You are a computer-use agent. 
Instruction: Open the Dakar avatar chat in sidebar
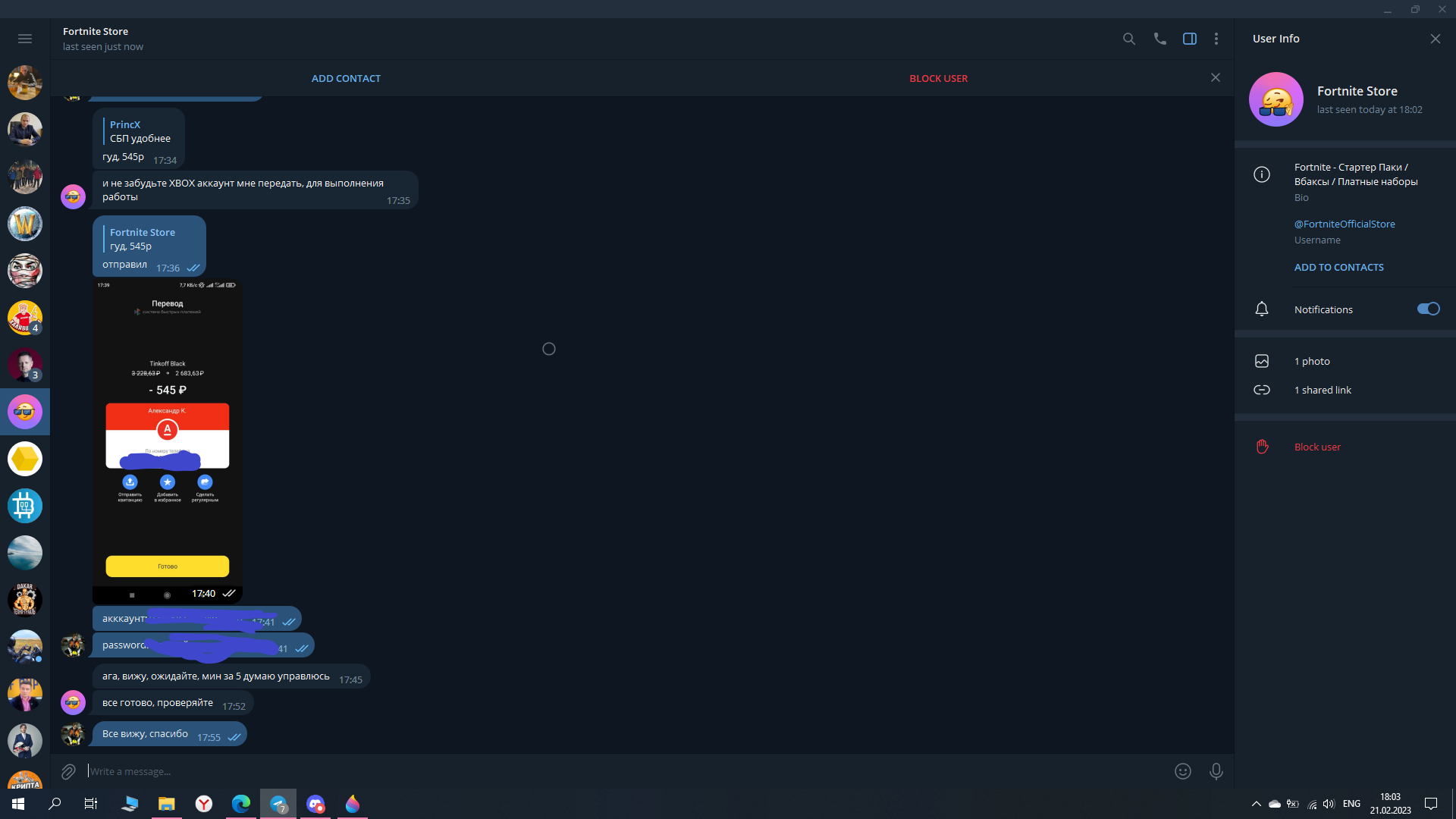pos(25,600)
